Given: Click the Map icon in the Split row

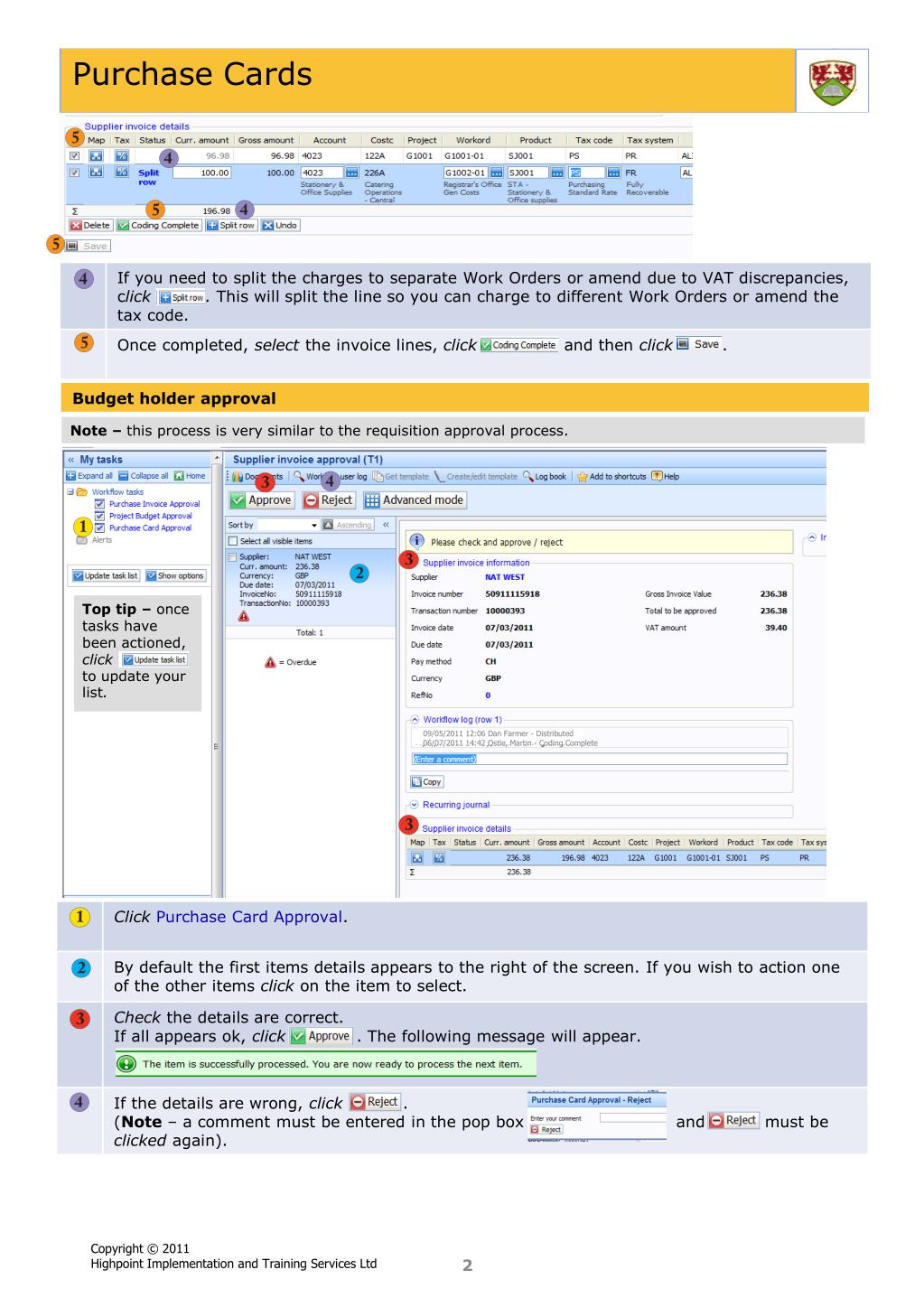Looking at the screenshot, I should [x=96, y=172].
